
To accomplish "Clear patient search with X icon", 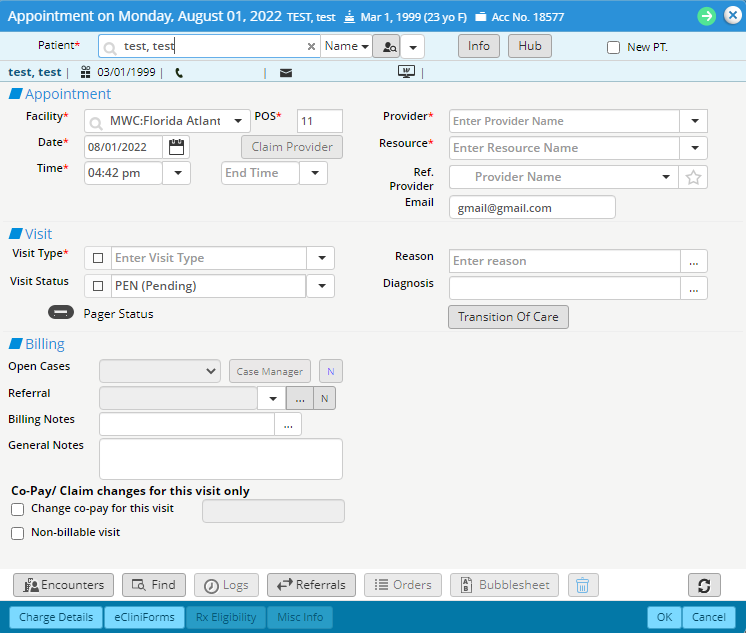I will 311,47.
